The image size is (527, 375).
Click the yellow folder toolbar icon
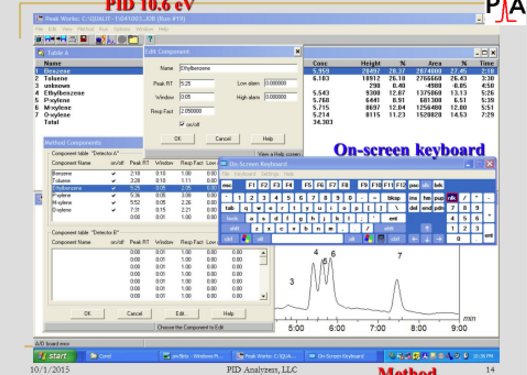coord(133,40)
